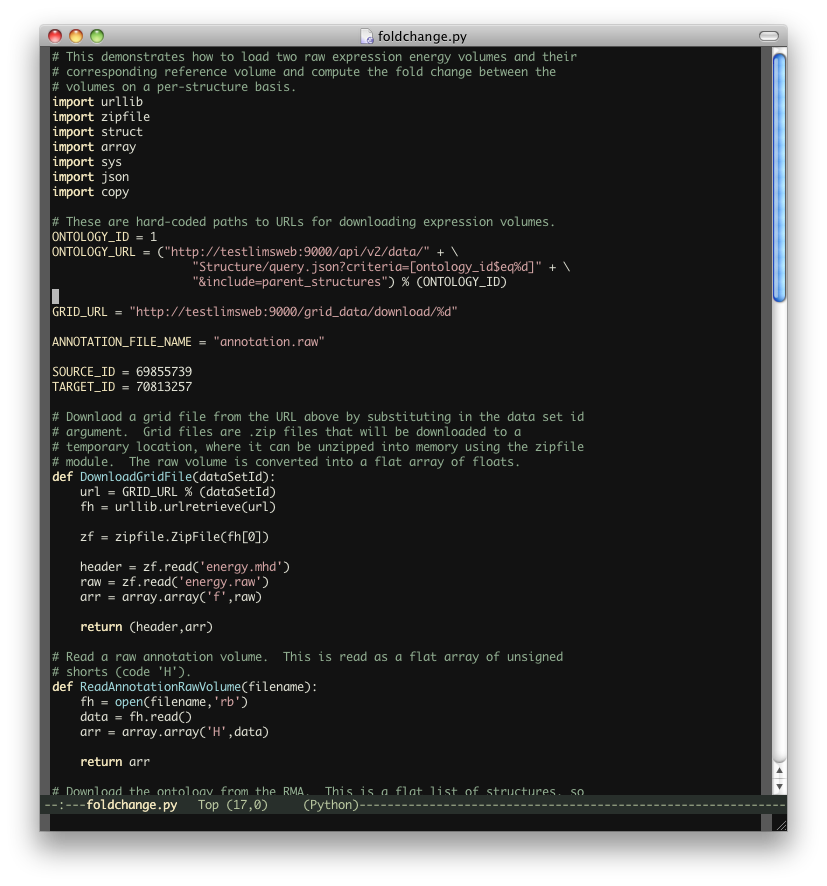Click the "arr = array.array('H',data)" line

(x=175, y=732)
